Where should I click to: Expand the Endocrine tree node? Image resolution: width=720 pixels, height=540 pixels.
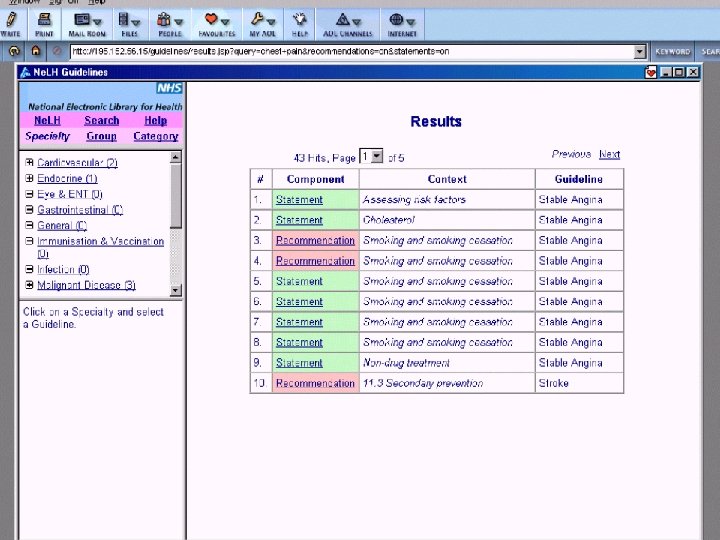[x=29, y=178]
